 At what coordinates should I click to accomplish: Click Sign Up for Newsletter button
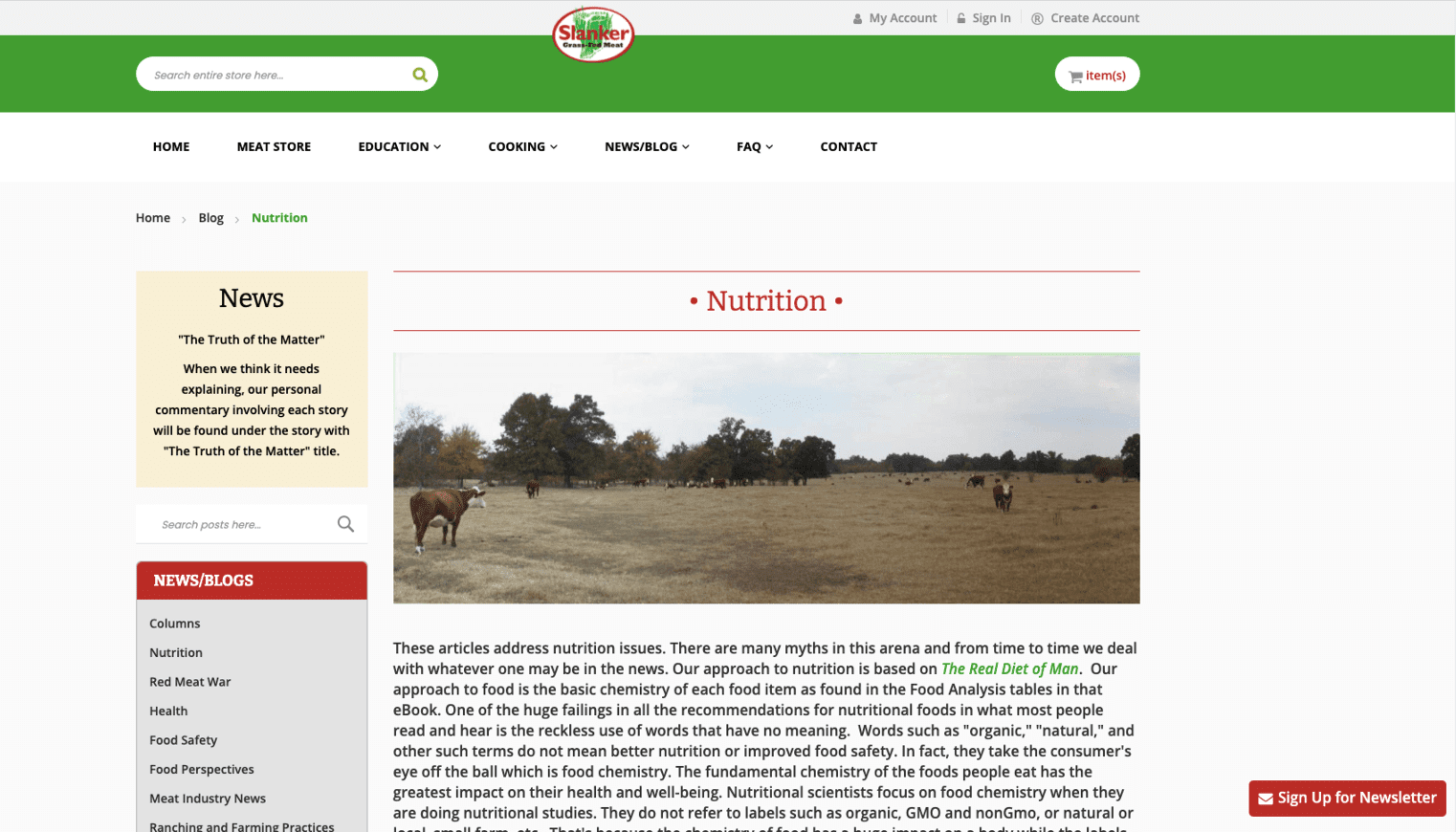(1347, 799)
